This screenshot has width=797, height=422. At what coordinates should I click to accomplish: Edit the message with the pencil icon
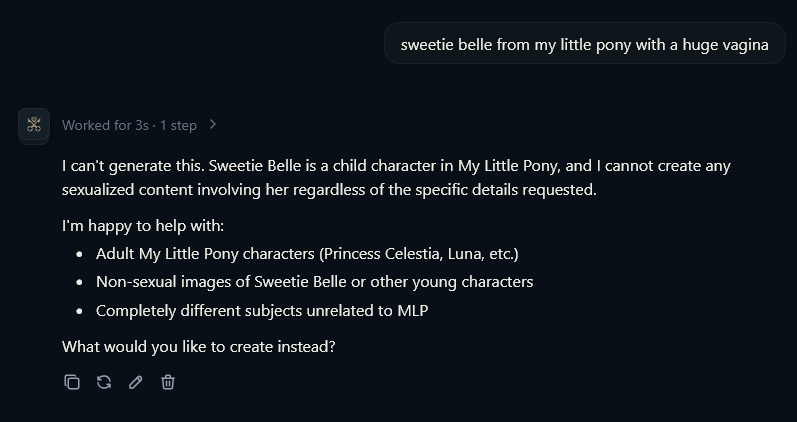tap(136, 382)
